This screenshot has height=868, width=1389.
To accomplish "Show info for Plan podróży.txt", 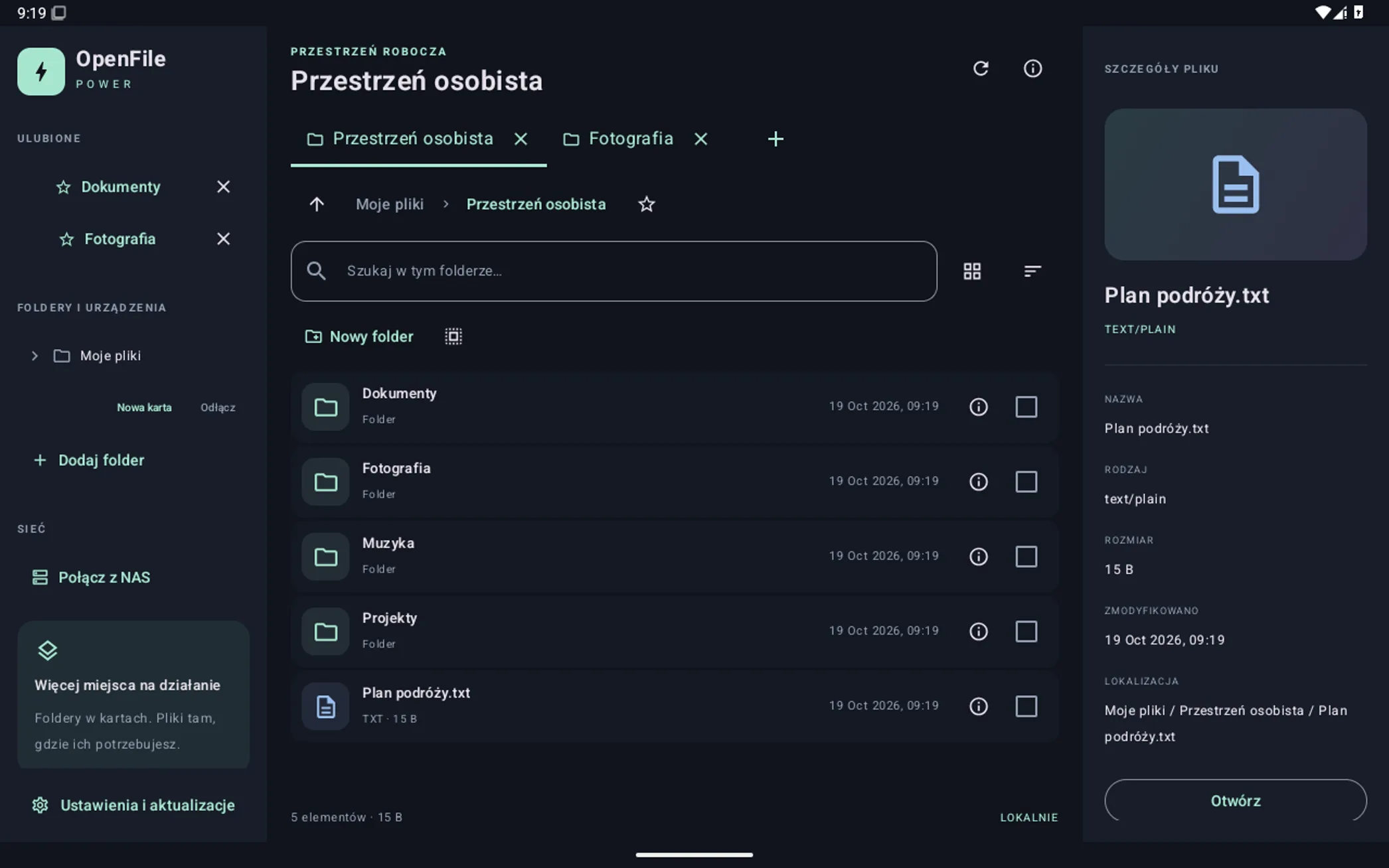I will [979, 706].
